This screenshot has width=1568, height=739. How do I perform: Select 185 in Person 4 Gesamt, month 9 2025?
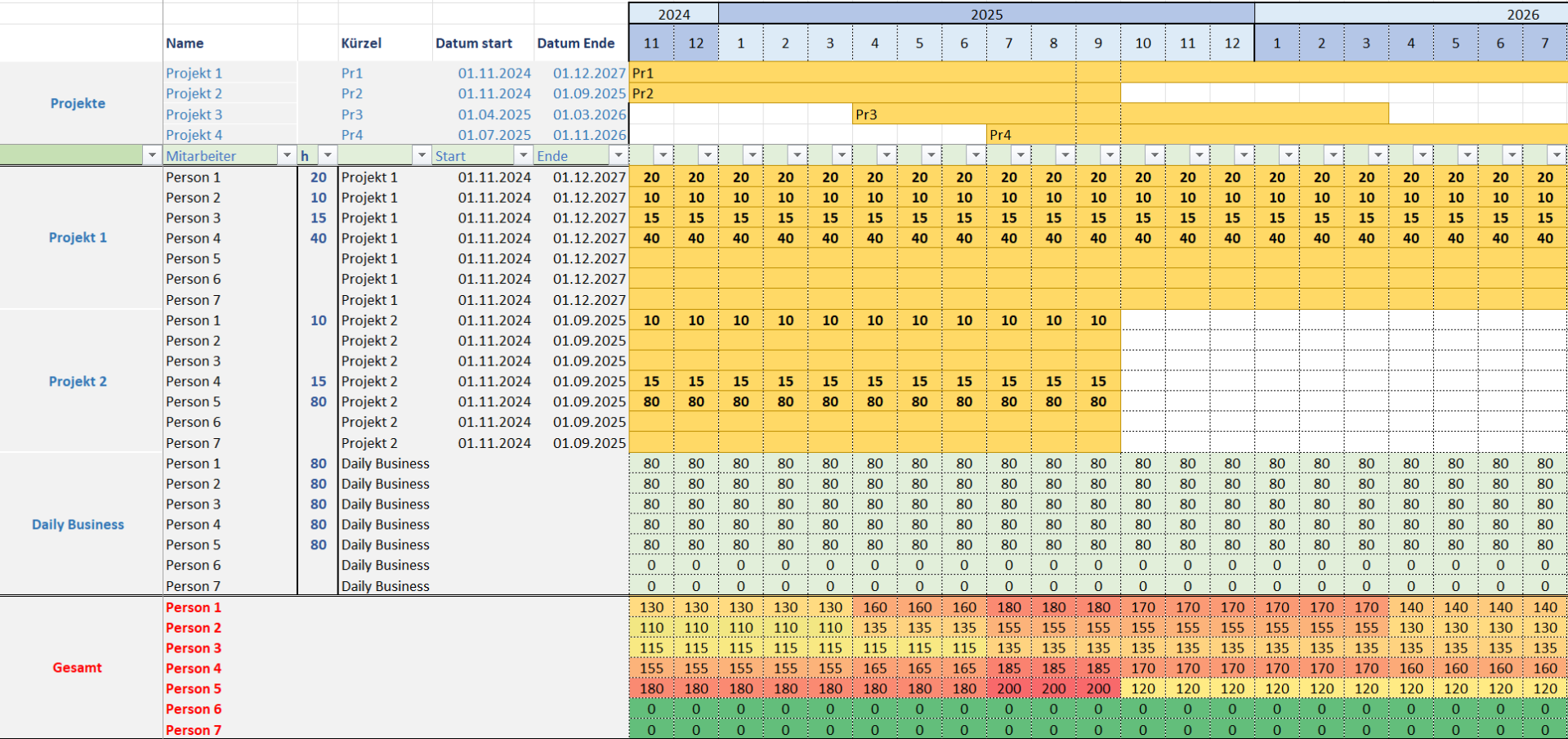click(x=1098, y=668)
